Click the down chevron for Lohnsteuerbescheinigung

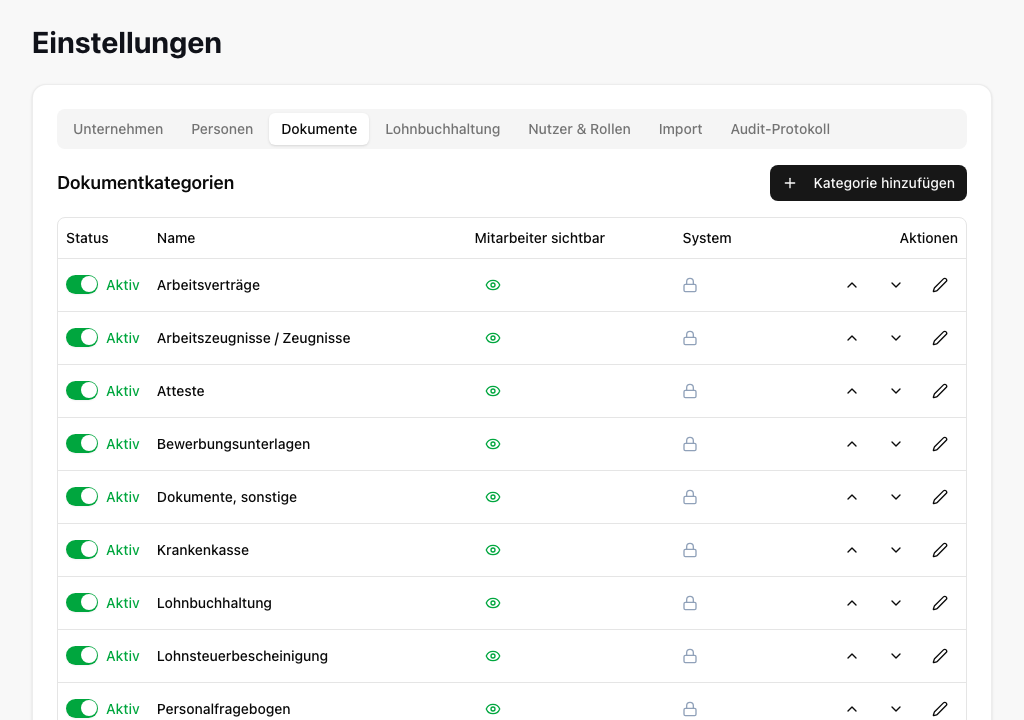pyautogui.click(x=896, y=656)
